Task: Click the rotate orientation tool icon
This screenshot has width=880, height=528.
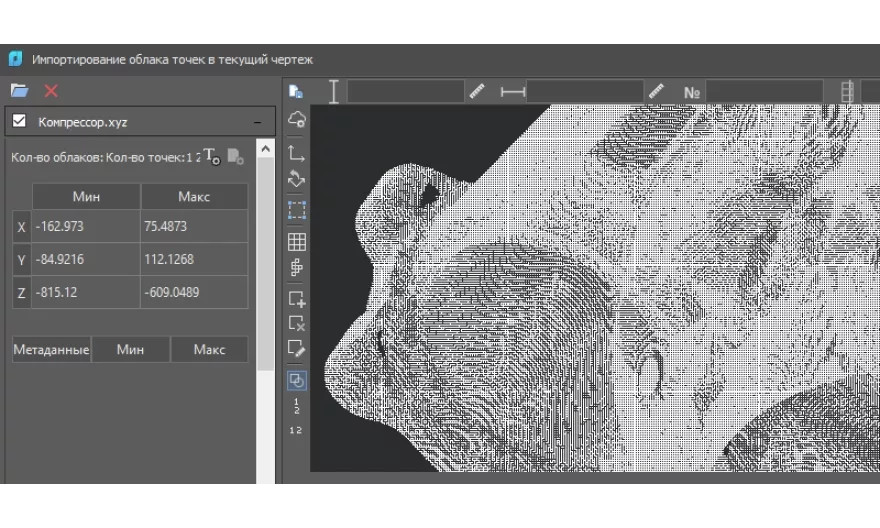Action: [296, 180]
